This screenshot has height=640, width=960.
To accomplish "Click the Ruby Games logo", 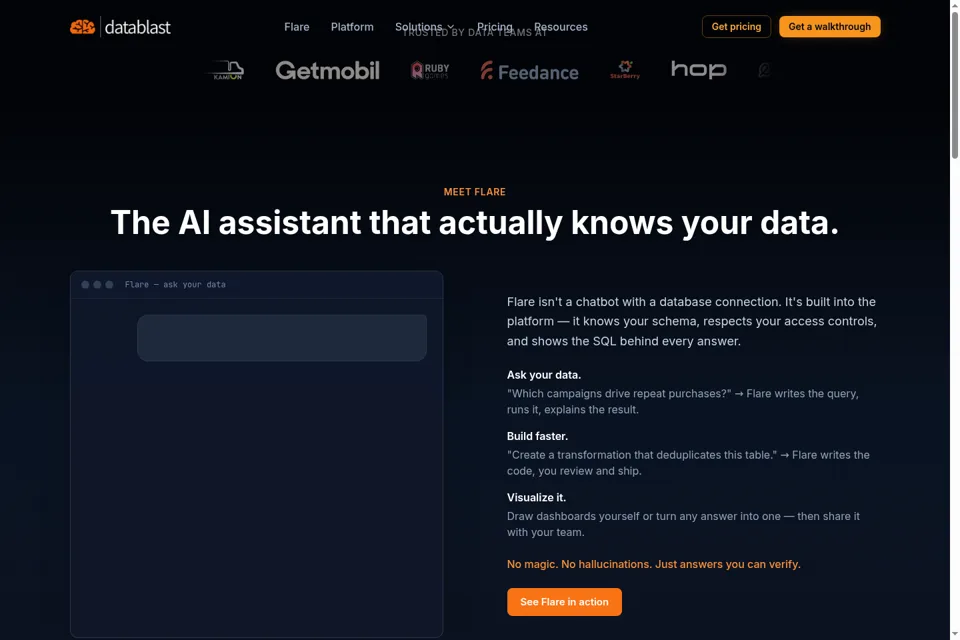I will [430, 70].
